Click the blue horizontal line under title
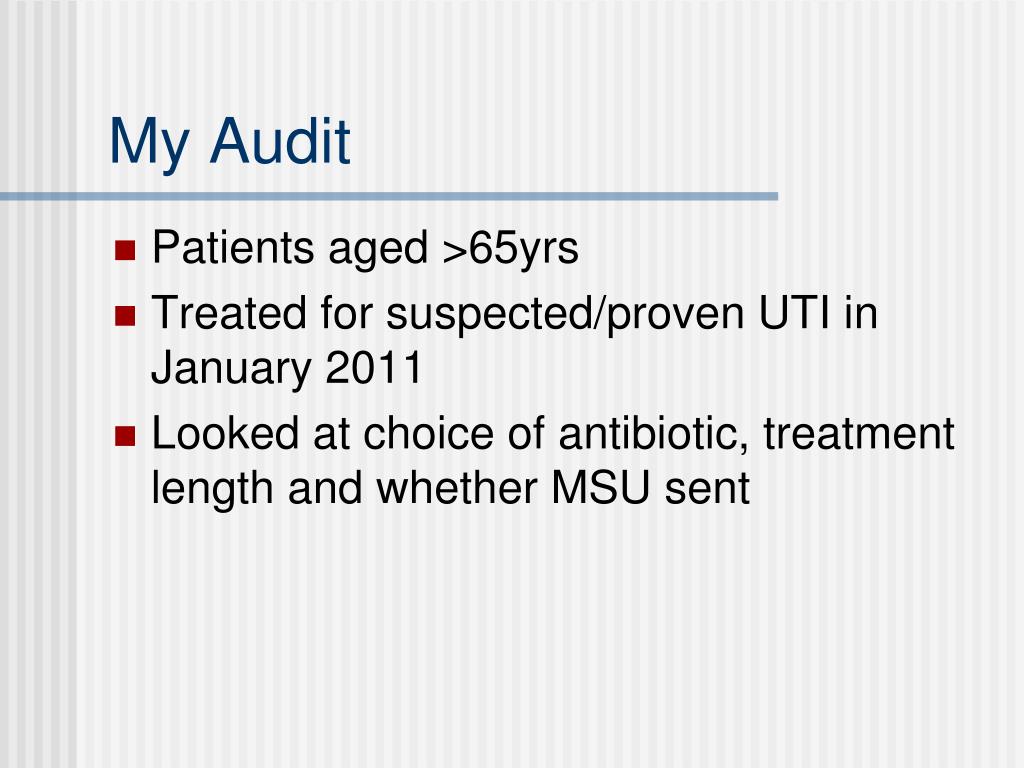 (x=389, y=196)
